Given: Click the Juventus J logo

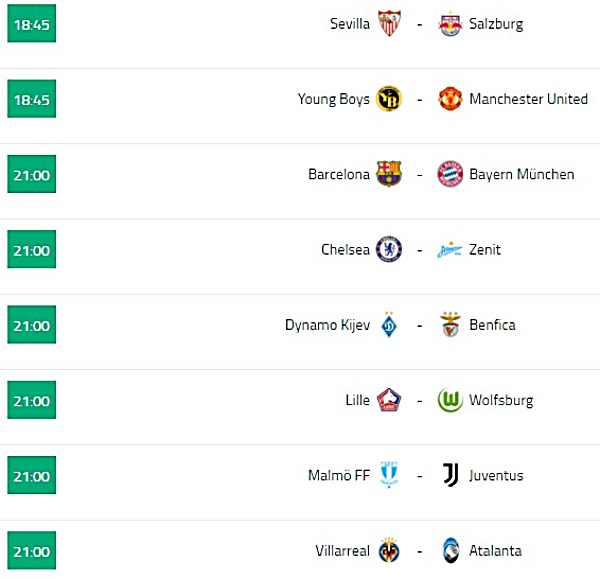Looking at the screenshot, I should (x=450, y=475).
